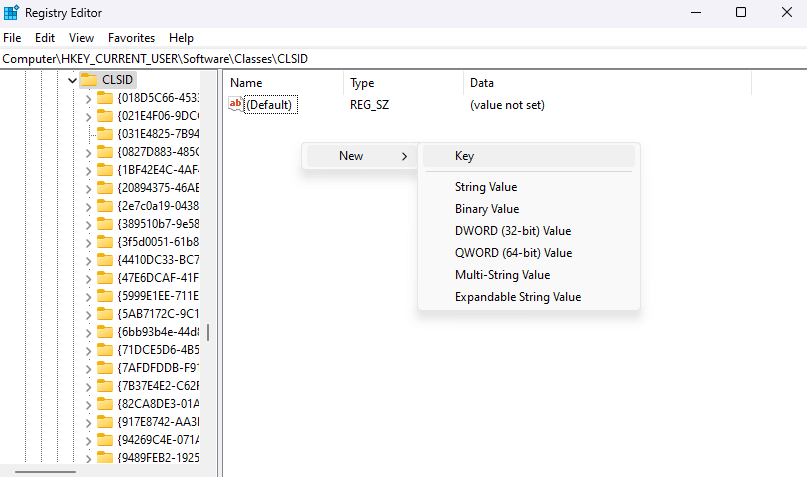The image size is (807, 477).
Task: Choose Key from the New submenu
Action: coord(464,156)
